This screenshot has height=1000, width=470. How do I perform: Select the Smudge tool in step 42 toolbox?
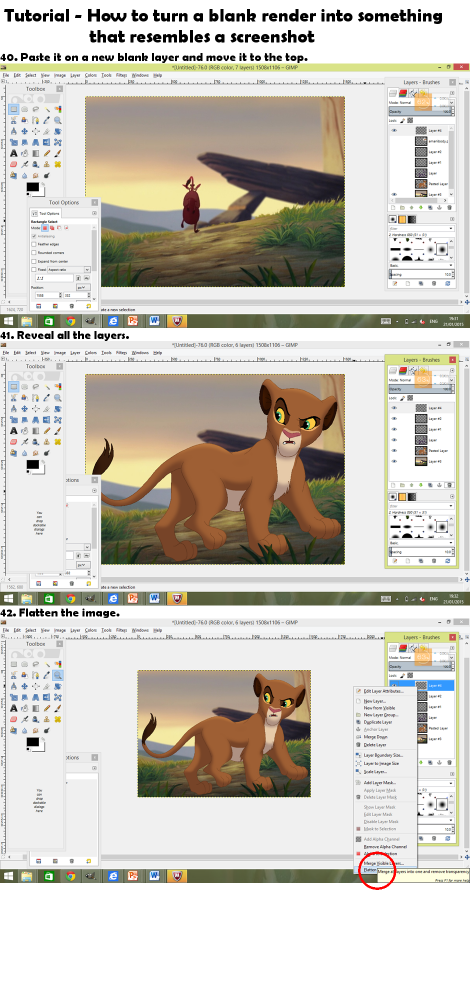[36, 731]
